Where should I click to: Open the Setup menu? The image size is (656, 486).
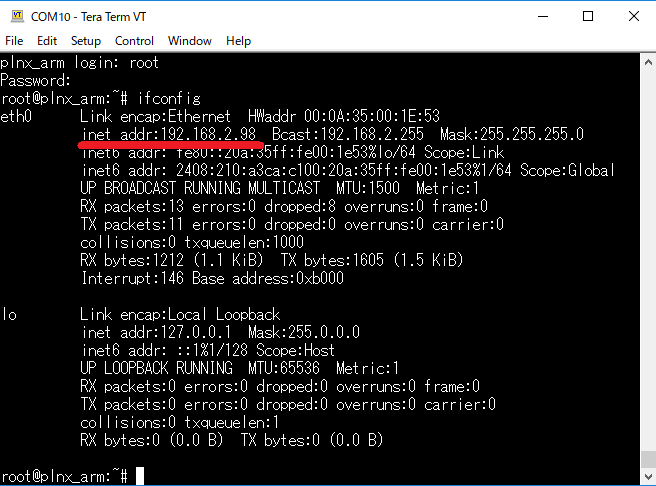pyautogui.click(x=86, y=41)
